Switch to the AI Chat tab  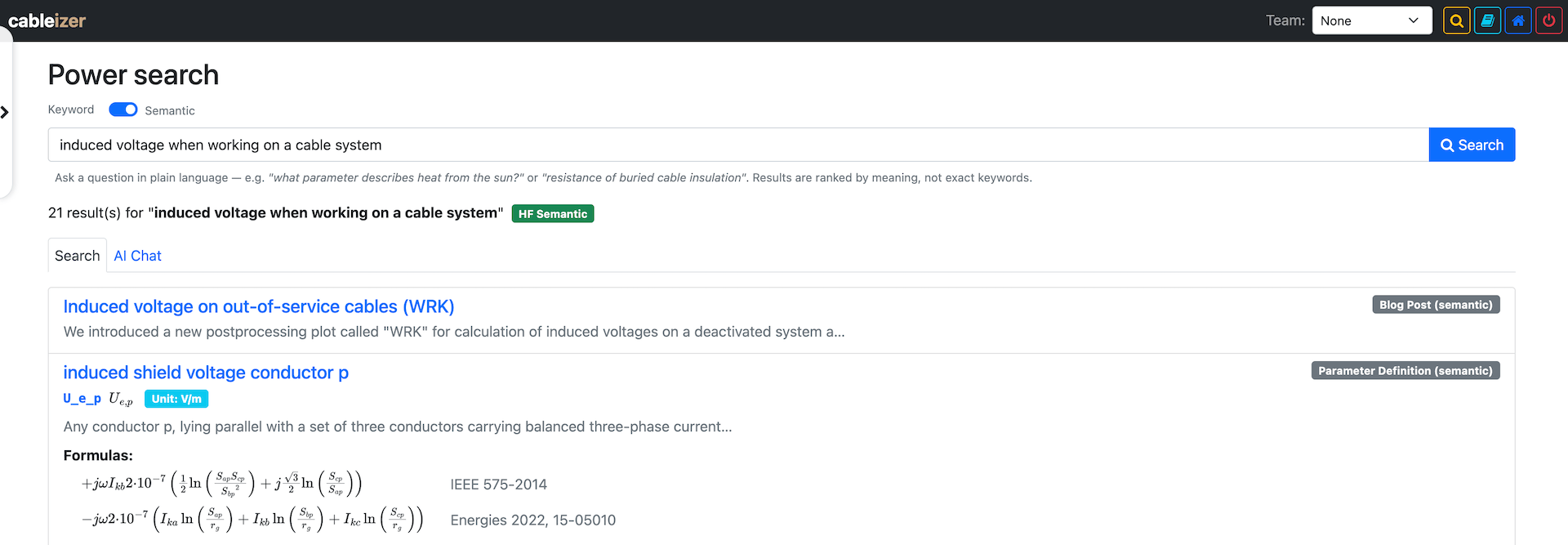[137, 256]
